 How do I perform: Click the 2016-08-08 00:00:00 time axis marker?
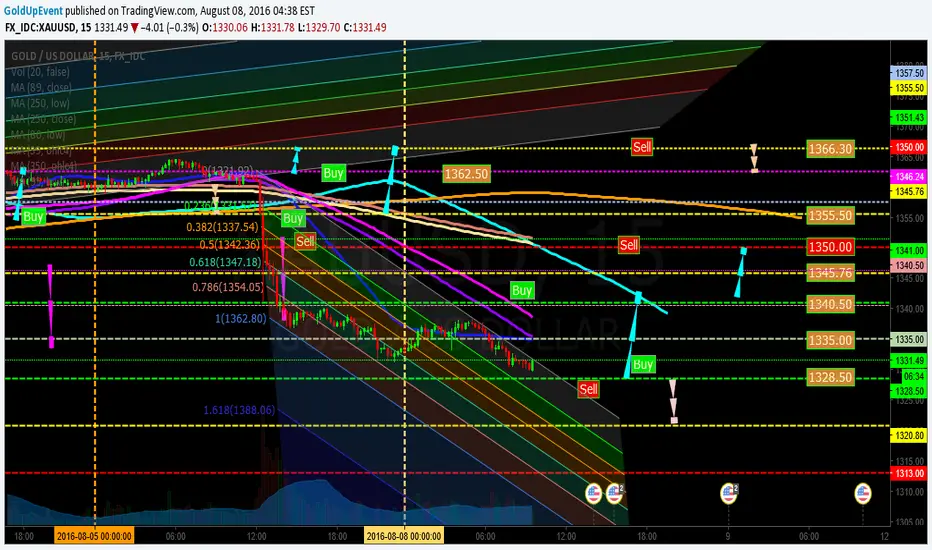[x=404, y=536]
